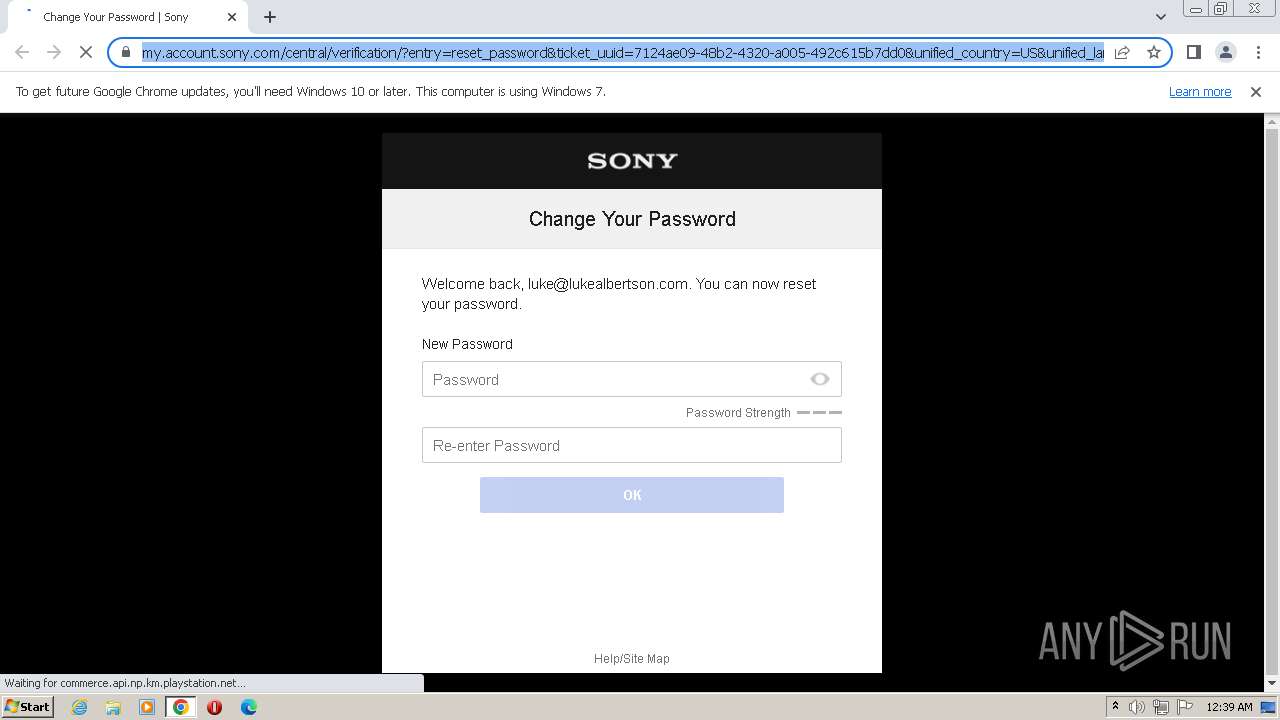Click the New Password input field
Screen dimensions: 1280x720
[631, 379]
